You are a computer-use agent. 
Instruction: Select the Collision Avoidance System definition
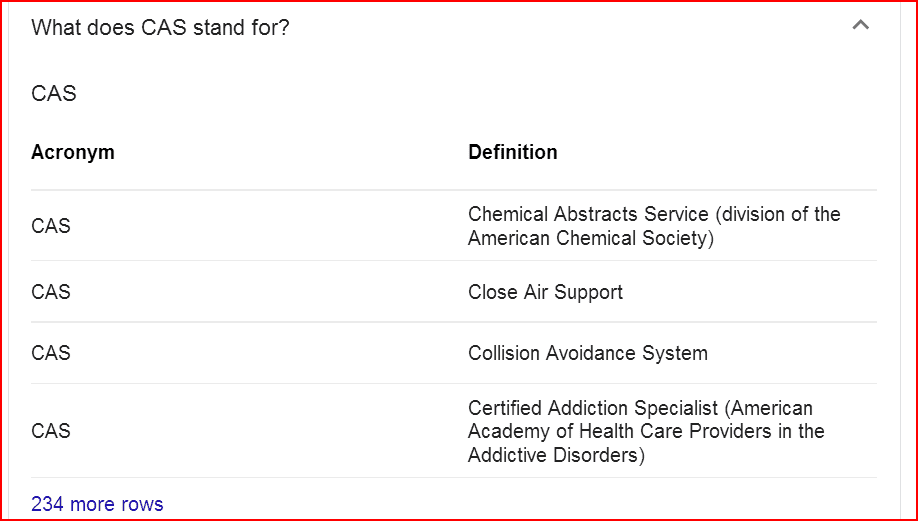[x=588, y=353]
